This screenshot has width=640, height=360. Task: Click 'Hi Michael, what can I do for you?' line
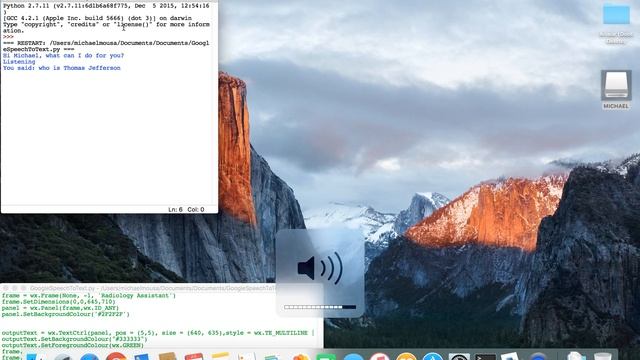pyautogui.click(x=63, y=56)
